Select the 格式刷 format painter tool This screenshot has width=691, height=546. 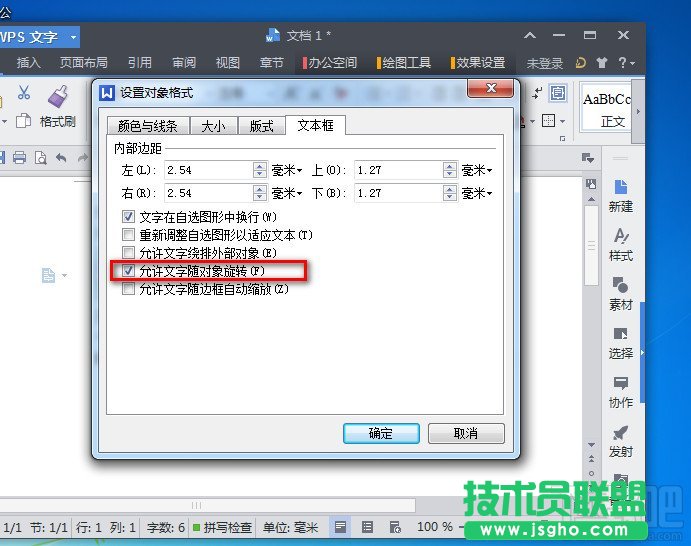pyautogui.click(x=57, y=108)
